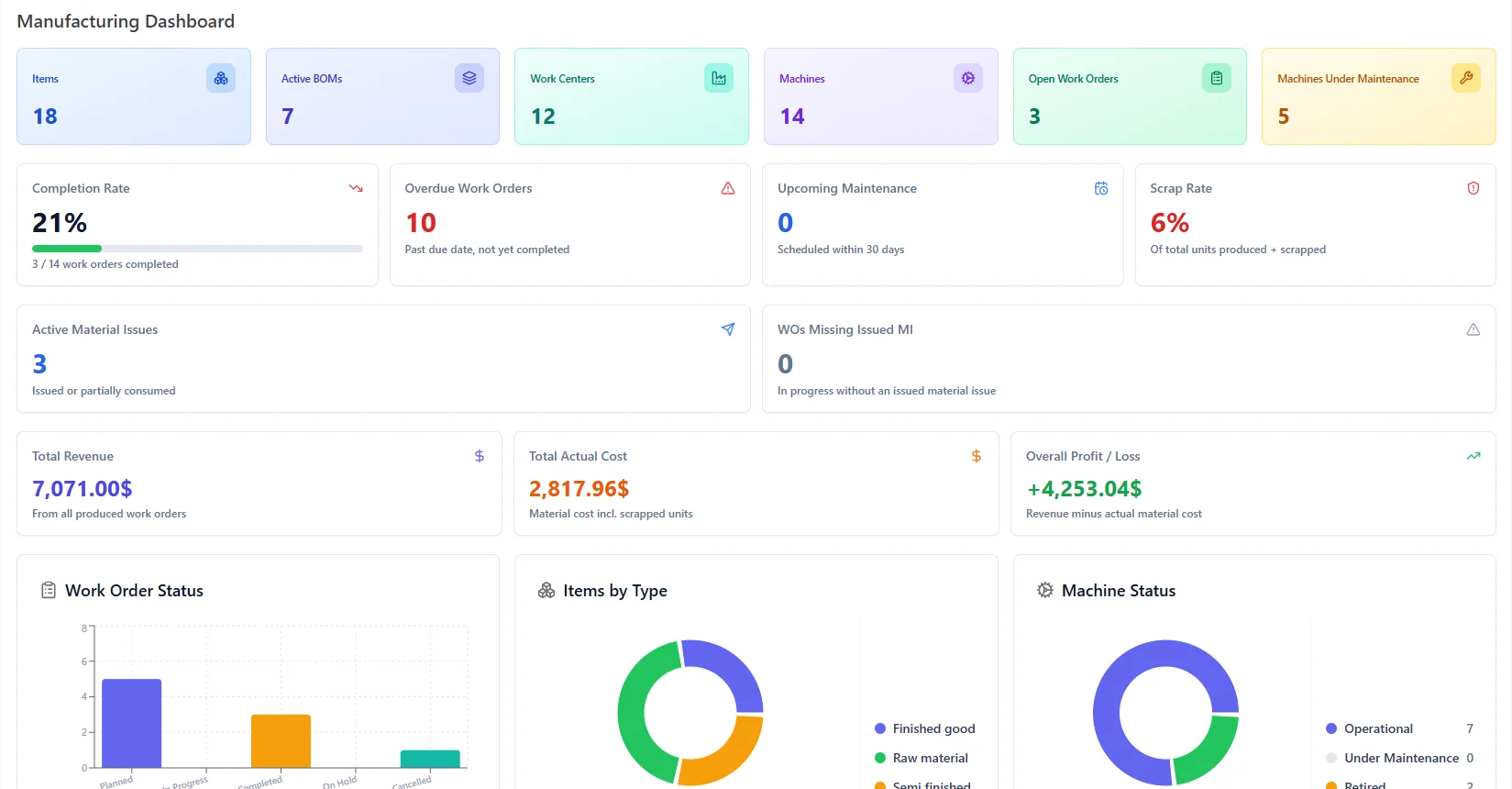This screenshot has height=789, width=1512.
Task: Click the Under Maintenance legend color dot
Action: point(1331,758)
